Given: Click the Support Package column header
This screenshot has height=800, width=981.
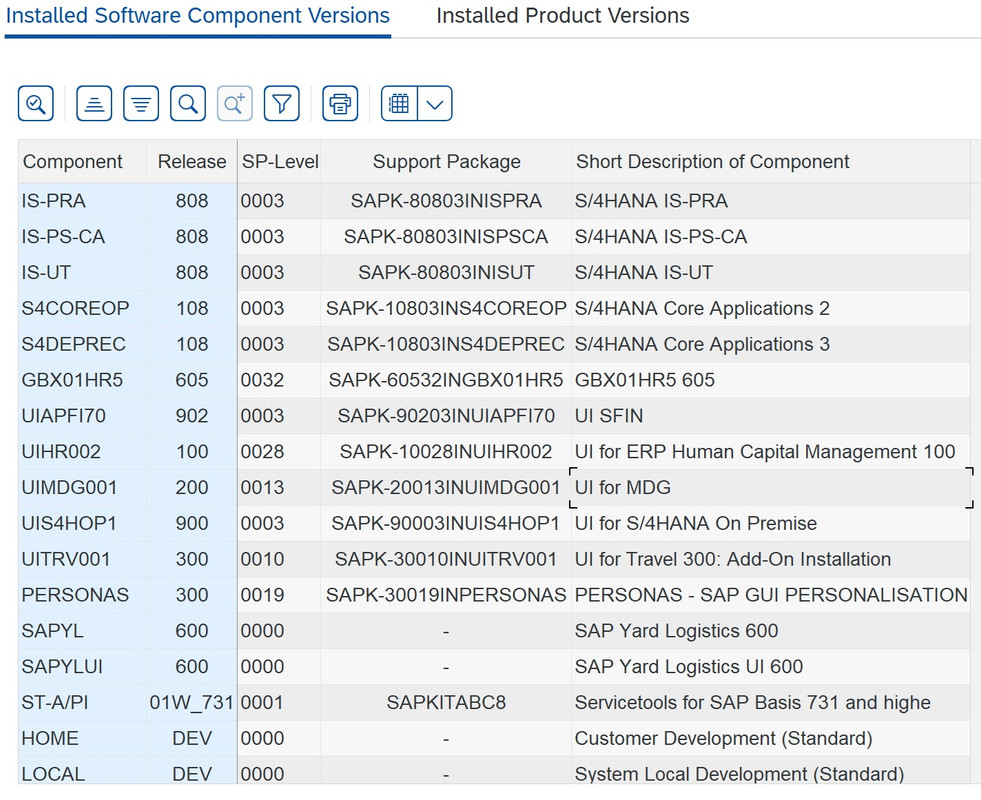Looking at the screenshot, I should [446, 161].
